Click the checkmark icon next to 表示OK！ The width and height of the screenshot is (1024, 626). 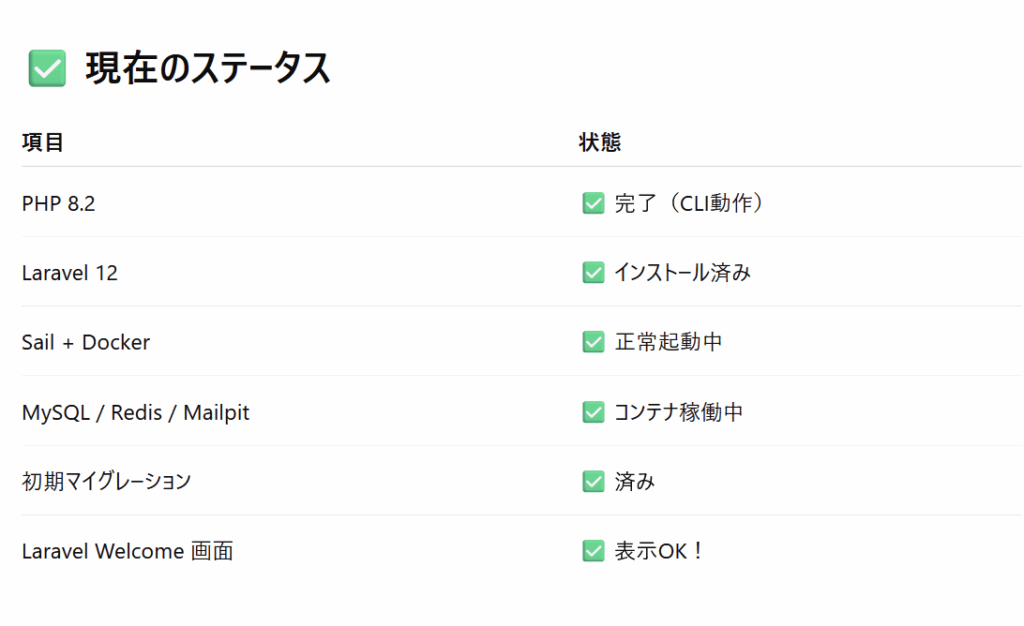tap(593, 551)
